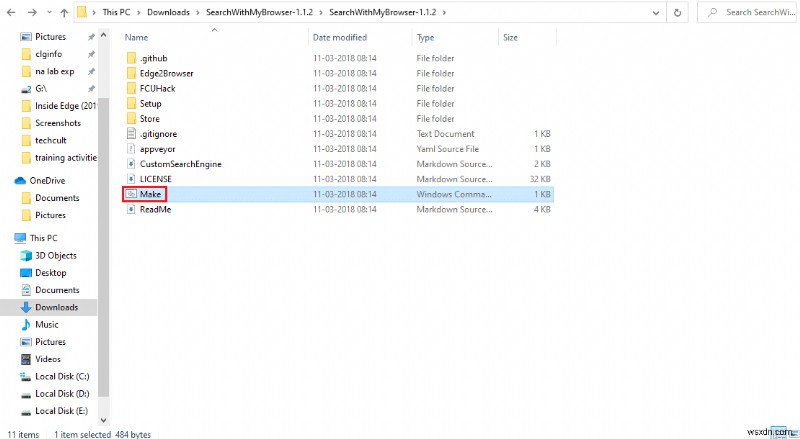Click 'Windows Comma...' type of Make

[x=454, y=194]
